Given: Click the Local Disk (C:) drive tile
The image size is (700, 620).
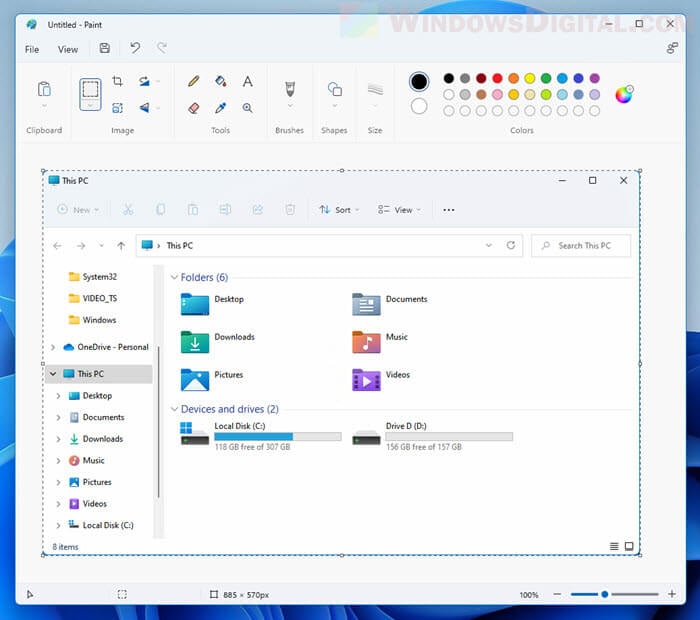Looking at the screenshot, I should click(261, 436).
